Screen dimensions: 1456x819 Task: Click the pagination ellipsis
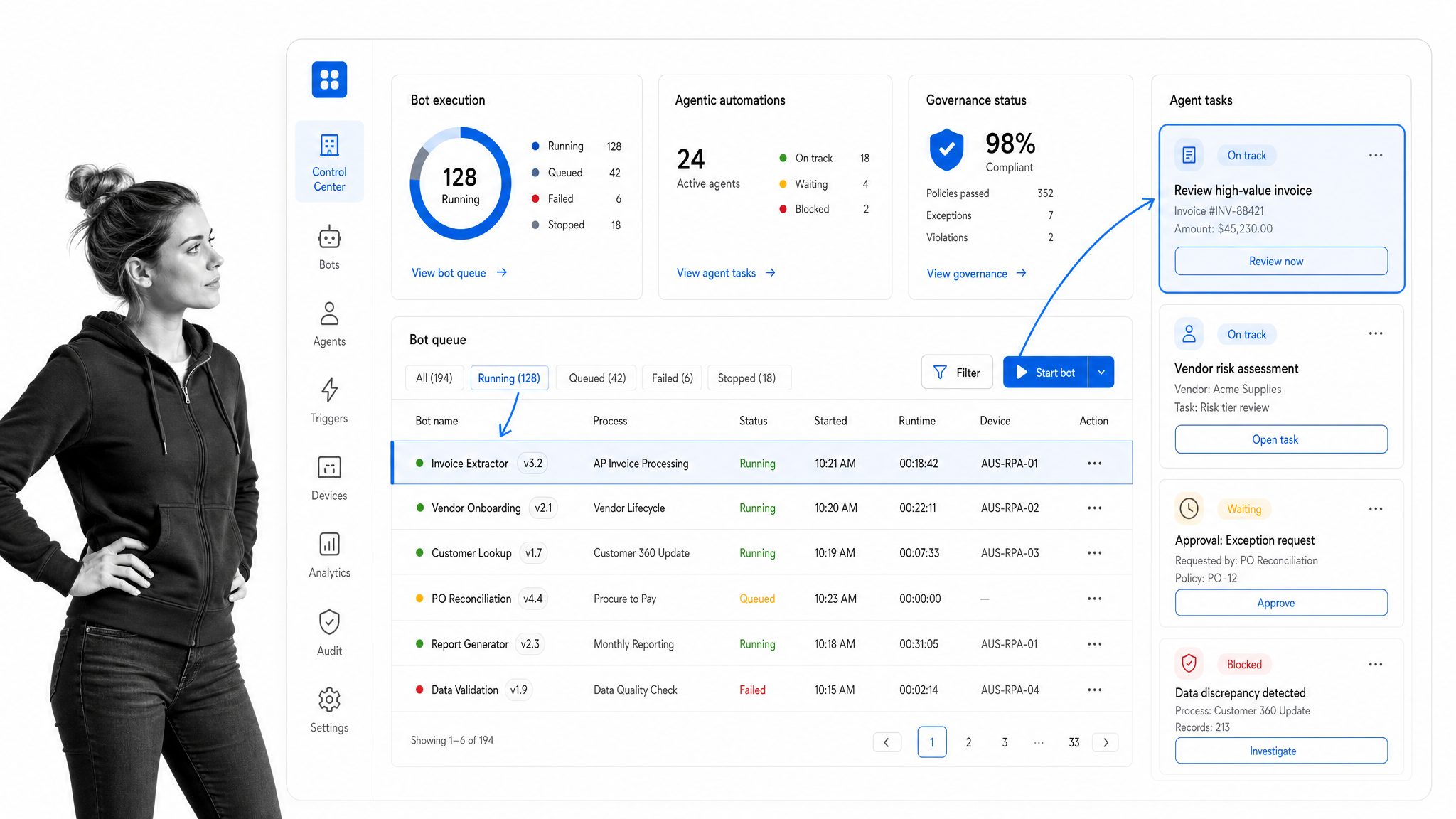(x=1039, y=742)
